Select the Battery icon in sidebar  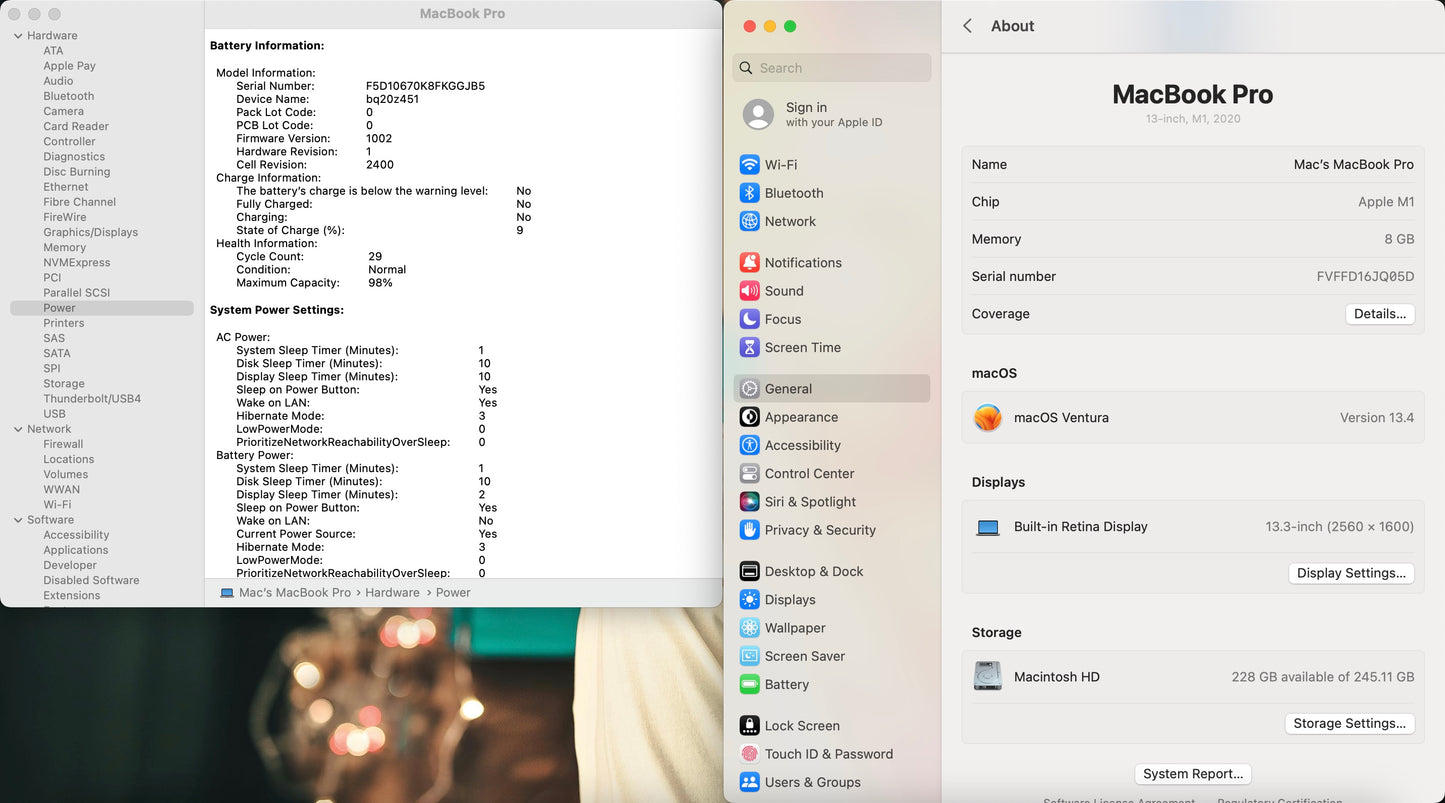[749, 685]
